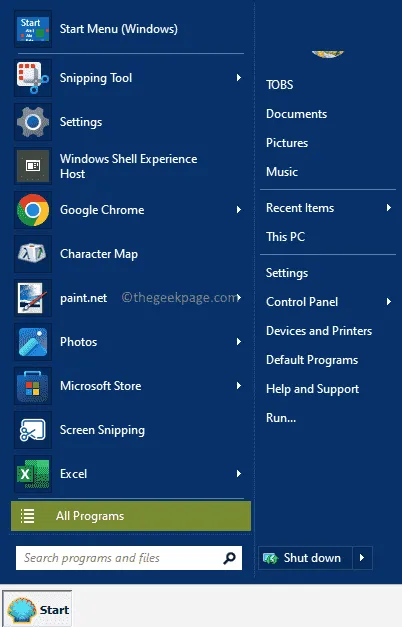
Task: Click the Start button on taskbar
Action: point(37,609)
